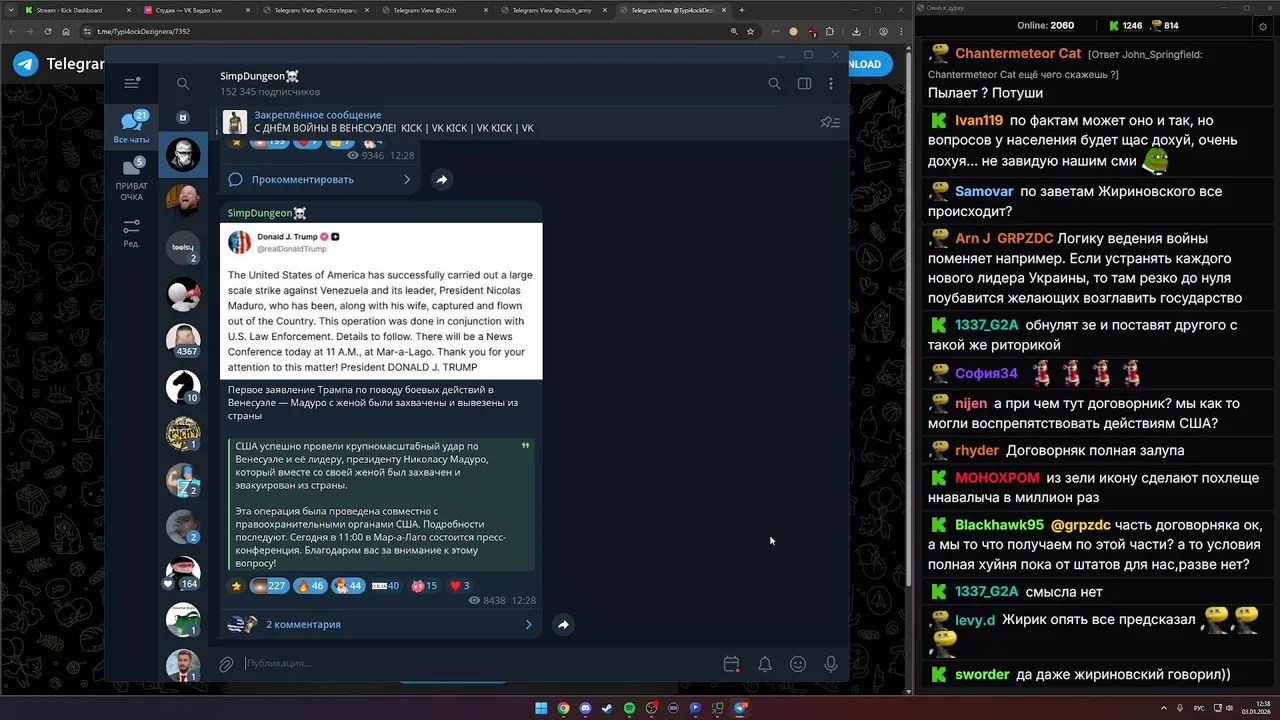Toggle the heart reaction with 3 count
Viewport: 1280px width, 720px height.
460,586
